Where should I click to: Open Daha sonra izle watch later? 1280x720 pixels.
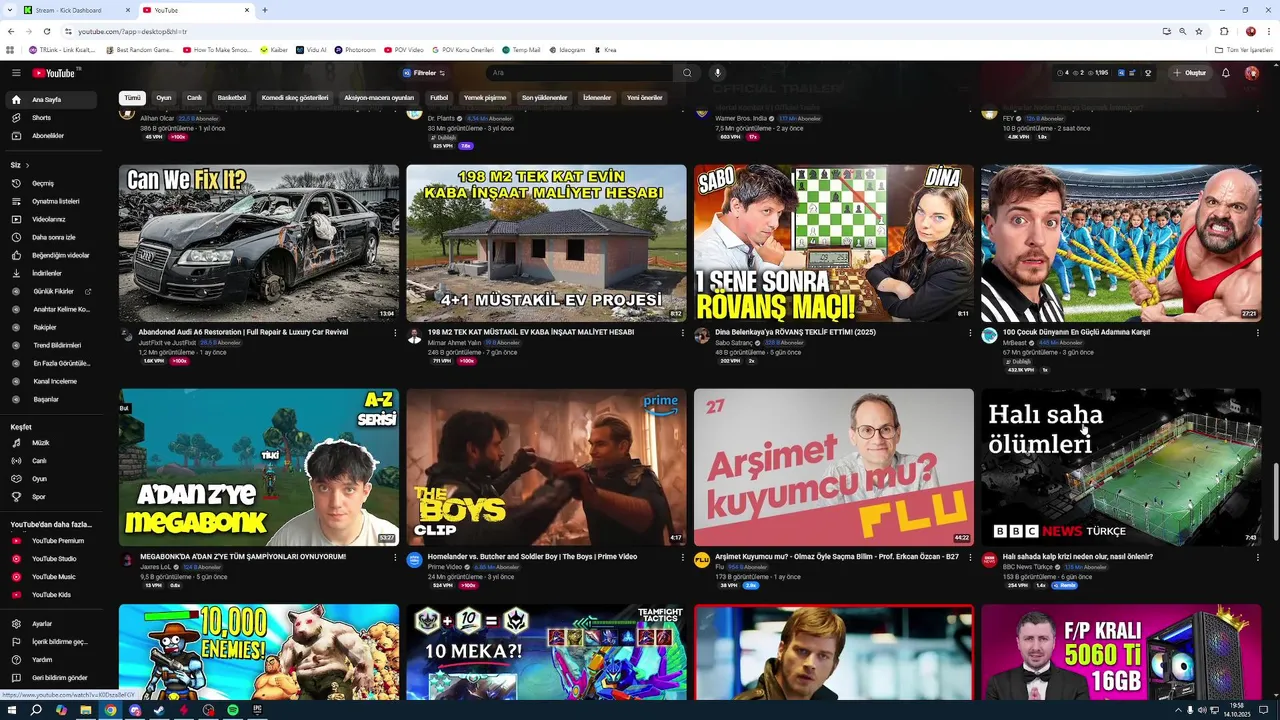click(x=54, y=237)
